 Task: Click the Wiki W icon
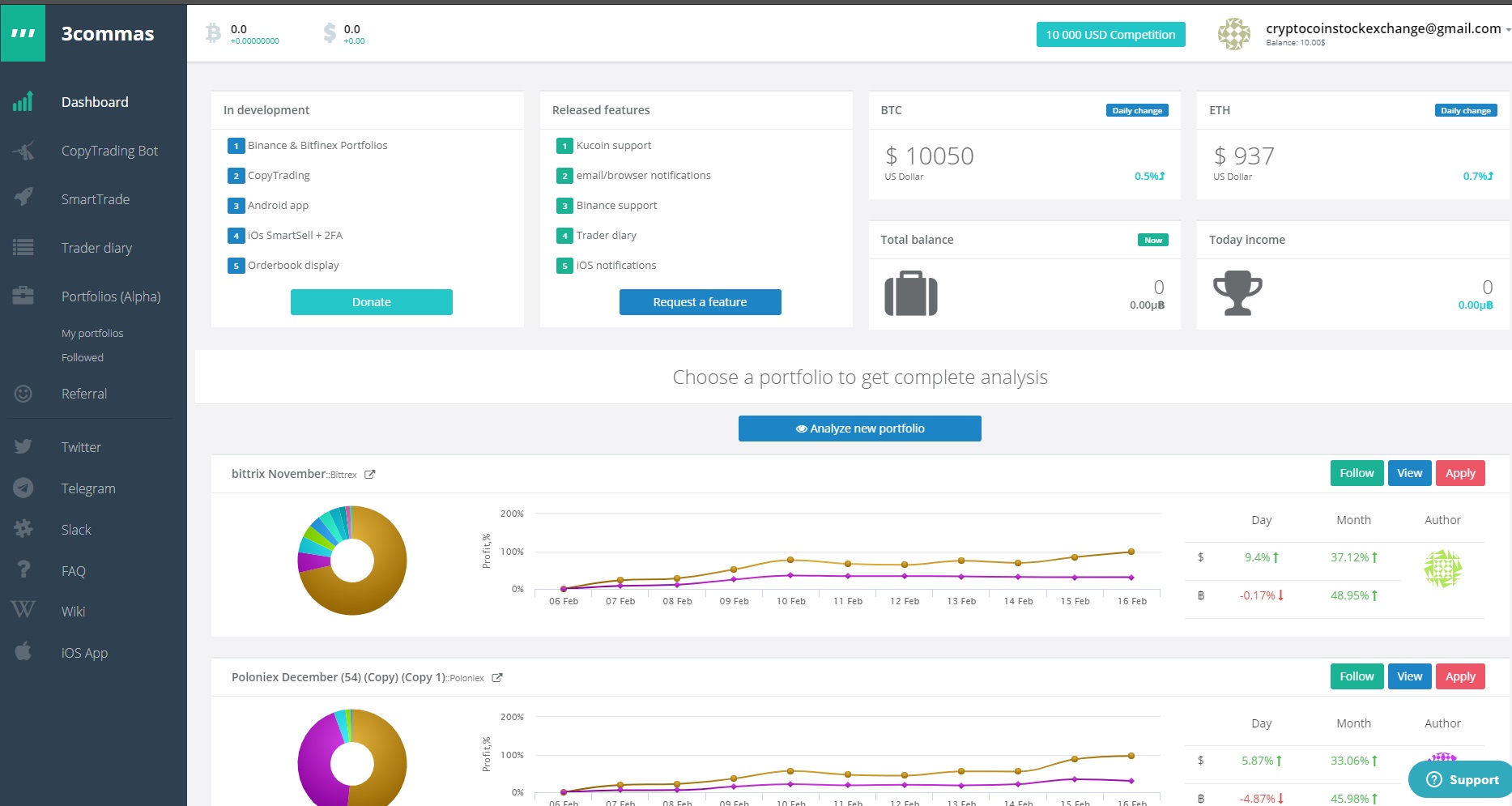[x=23, y=610]
